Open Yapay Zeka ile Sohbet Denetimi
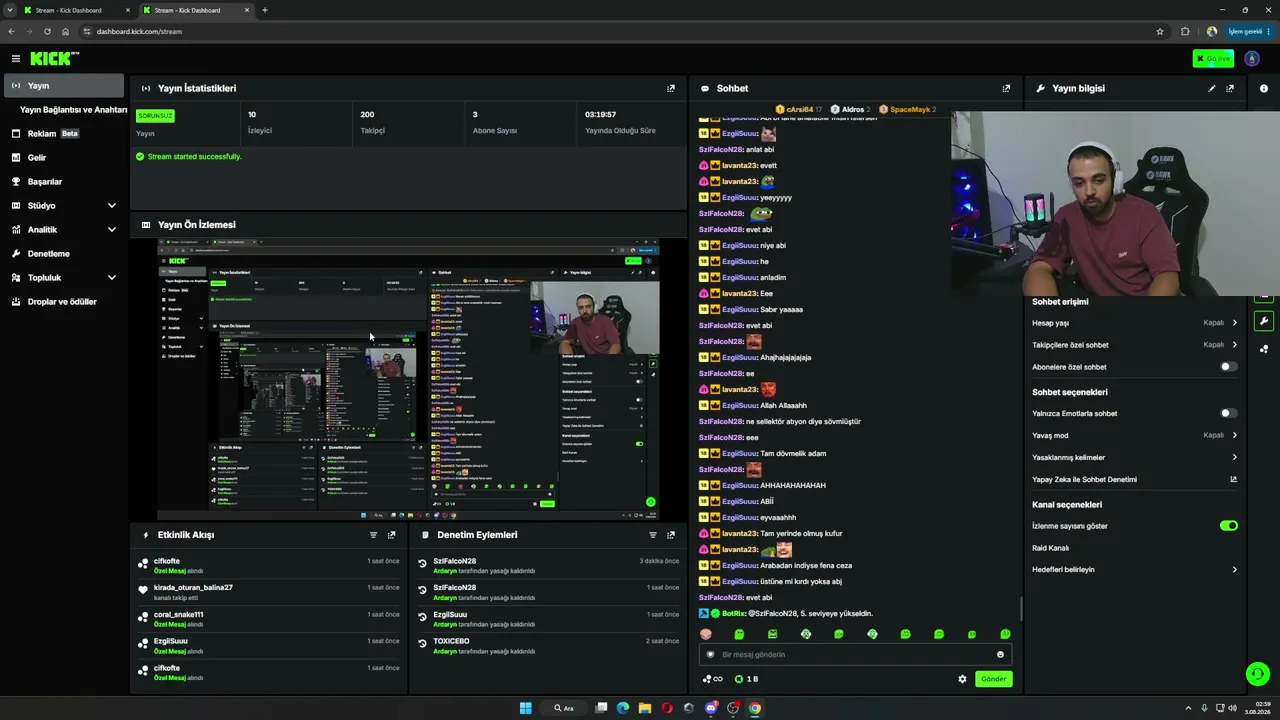This screenshot has width=1280, height=720. [x=1135, y=480]
